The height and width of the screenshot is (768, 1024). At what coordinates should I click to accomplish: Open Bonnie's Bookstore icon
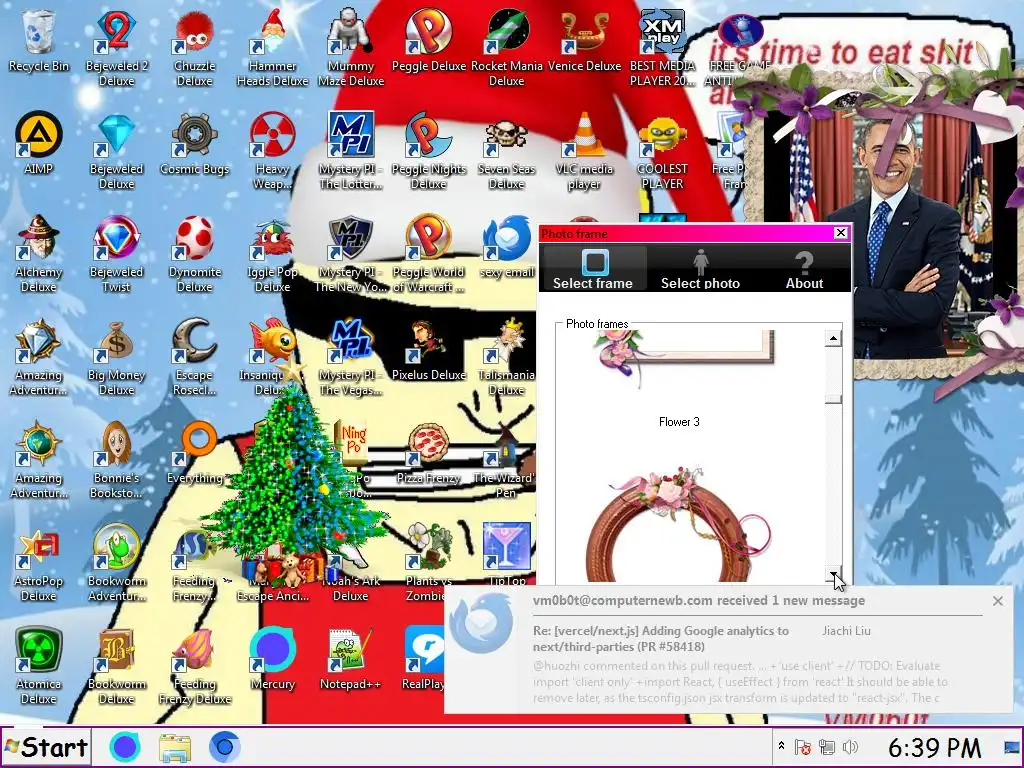(x=116, y=460)
